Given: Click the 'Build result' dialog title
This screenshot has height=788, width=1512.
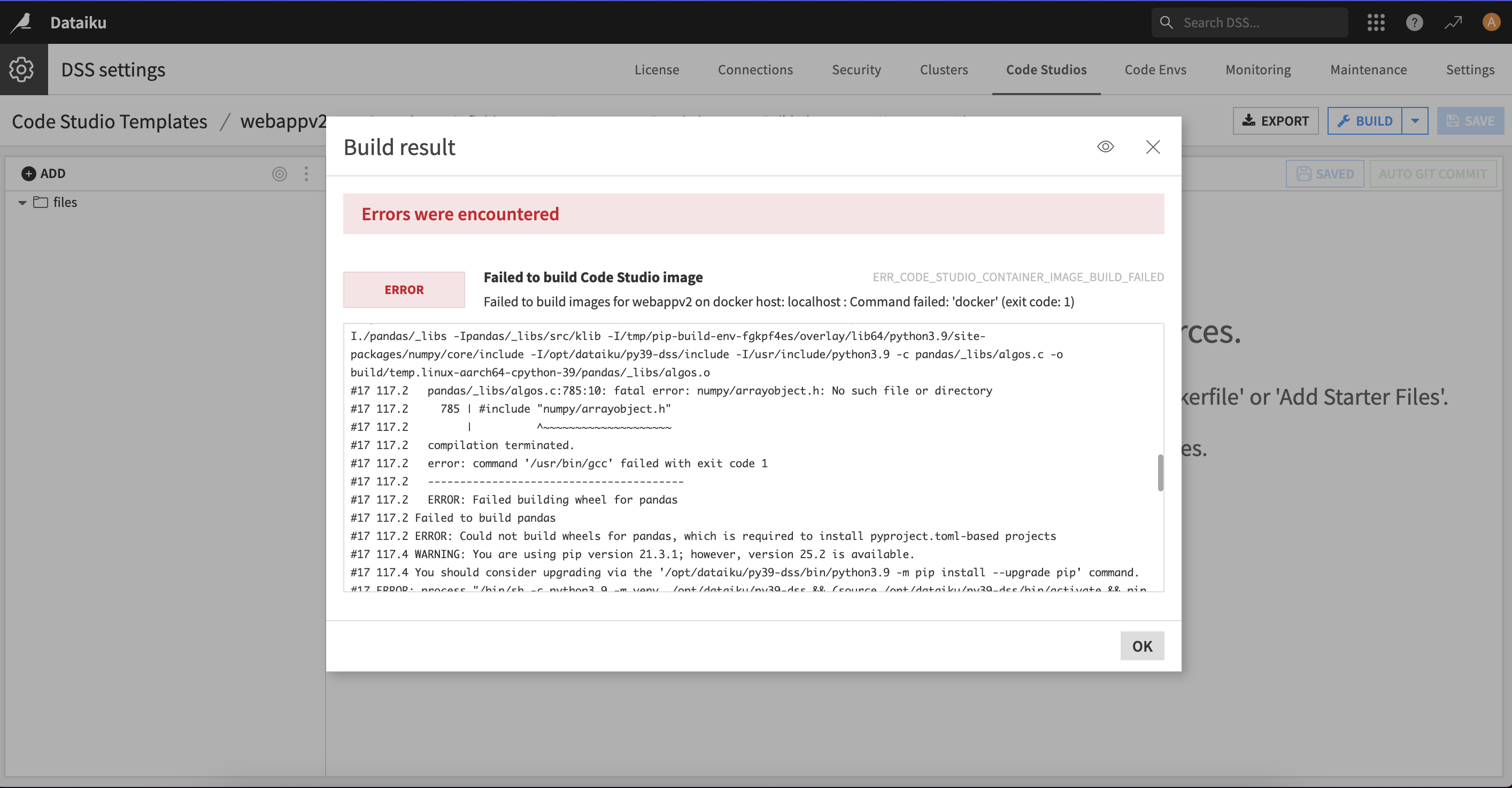Looking at the screenshot, I should pos(399,147).
